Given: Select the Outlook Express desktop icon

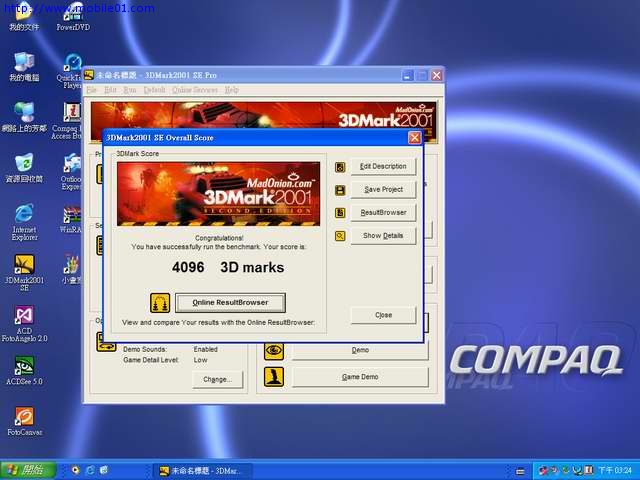Looking at the screenshot, I should (x=72, y=171).
